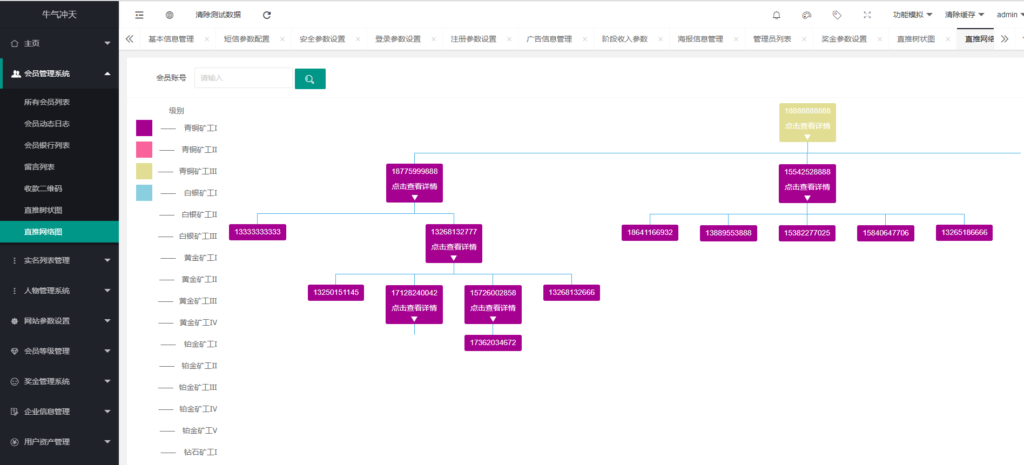The width and height of the screenshot is (1024, 465).
Task: Expand the 实名列表管理 sidebar menu
Action: (59, 260)
